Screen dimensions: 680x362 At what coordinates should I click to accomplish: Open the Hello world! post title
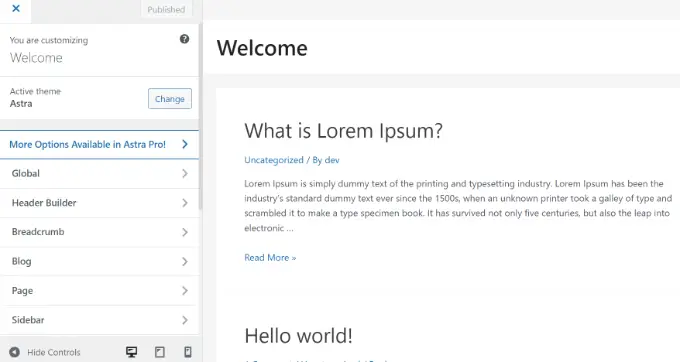(x=298, y=336)
